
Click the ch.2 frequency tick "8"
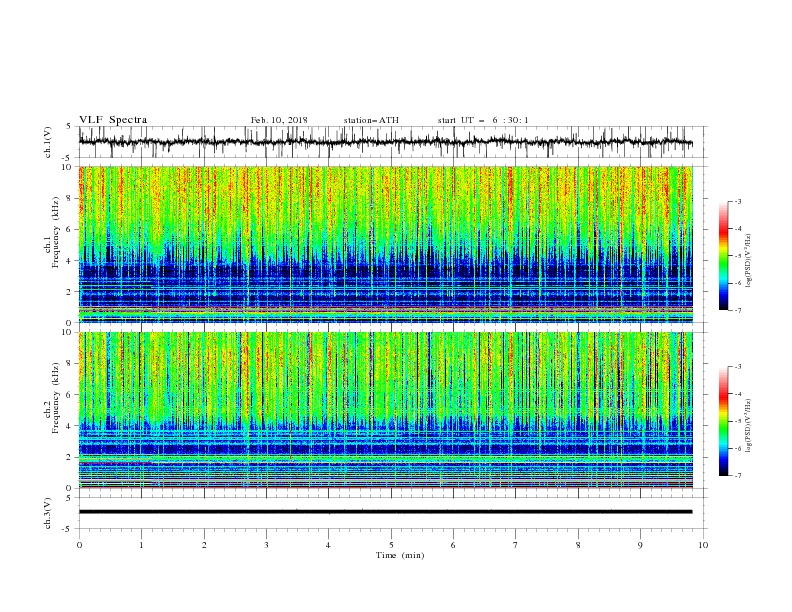69,364
